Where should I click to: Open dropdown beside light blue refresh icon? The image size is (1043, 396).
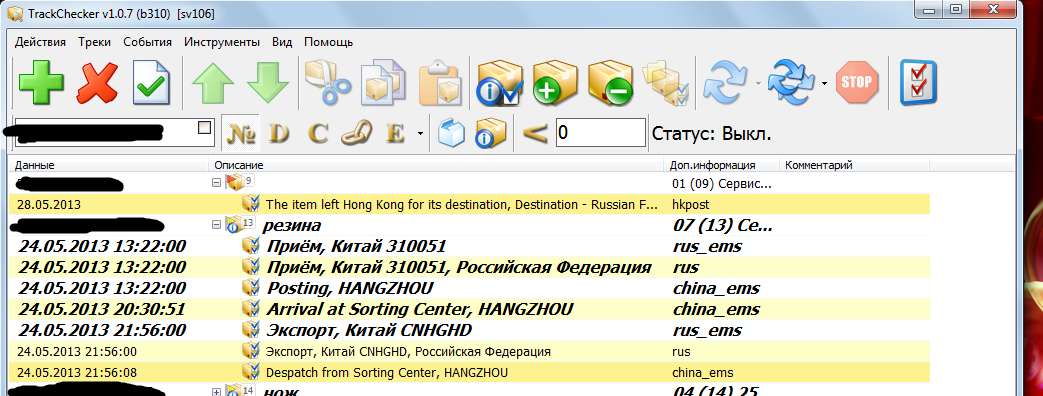(x=758, y=84)
